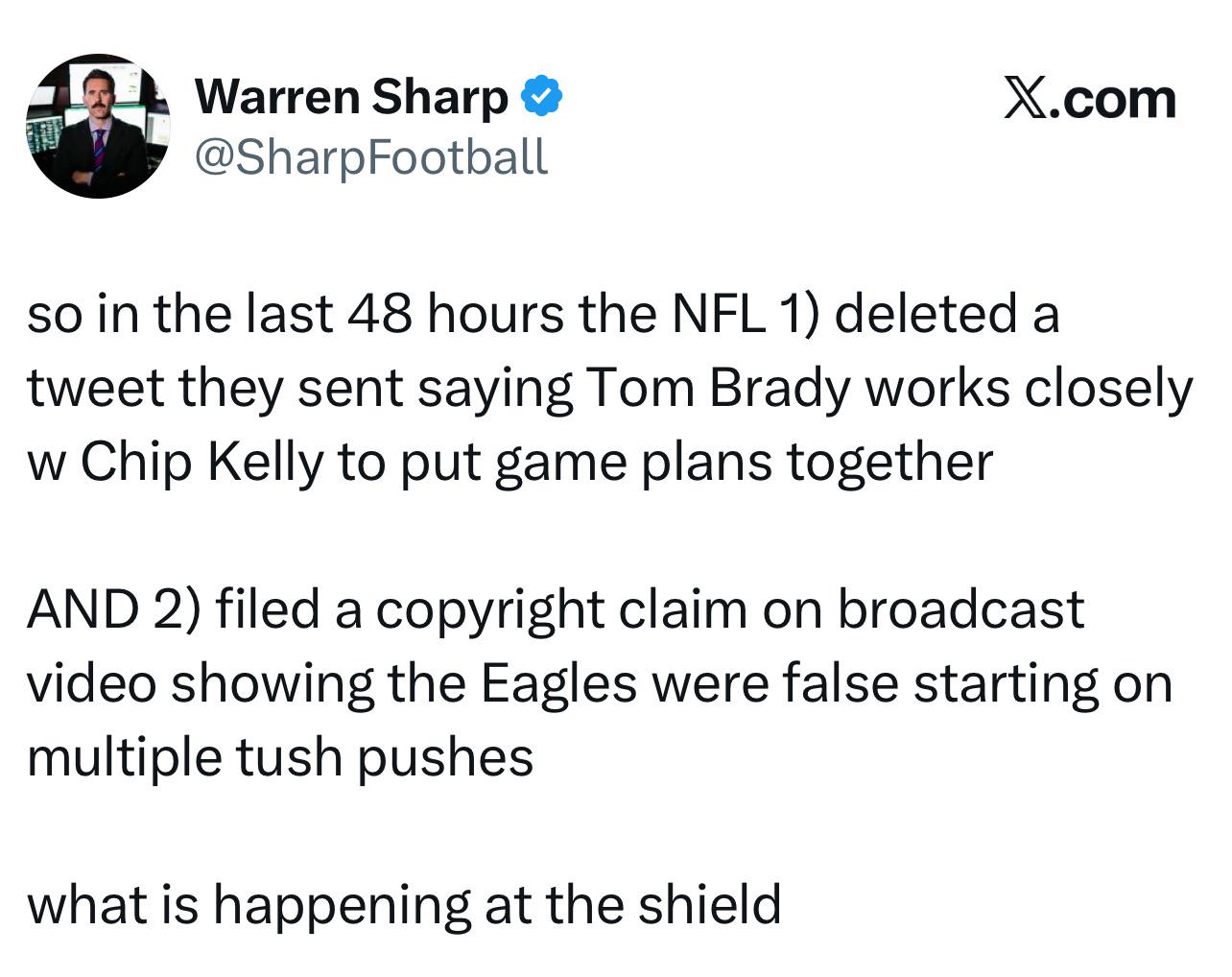Click the word "shield" at the end

point(711,904)
